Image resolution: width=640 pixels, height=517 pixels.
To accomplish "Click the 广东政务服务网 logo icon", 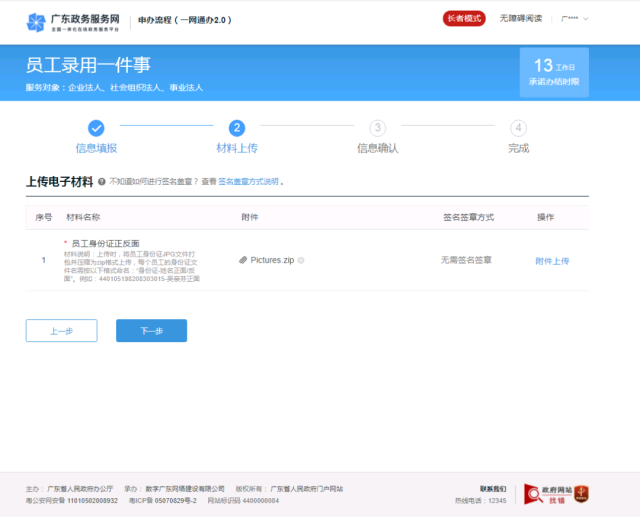I will 36,20.
